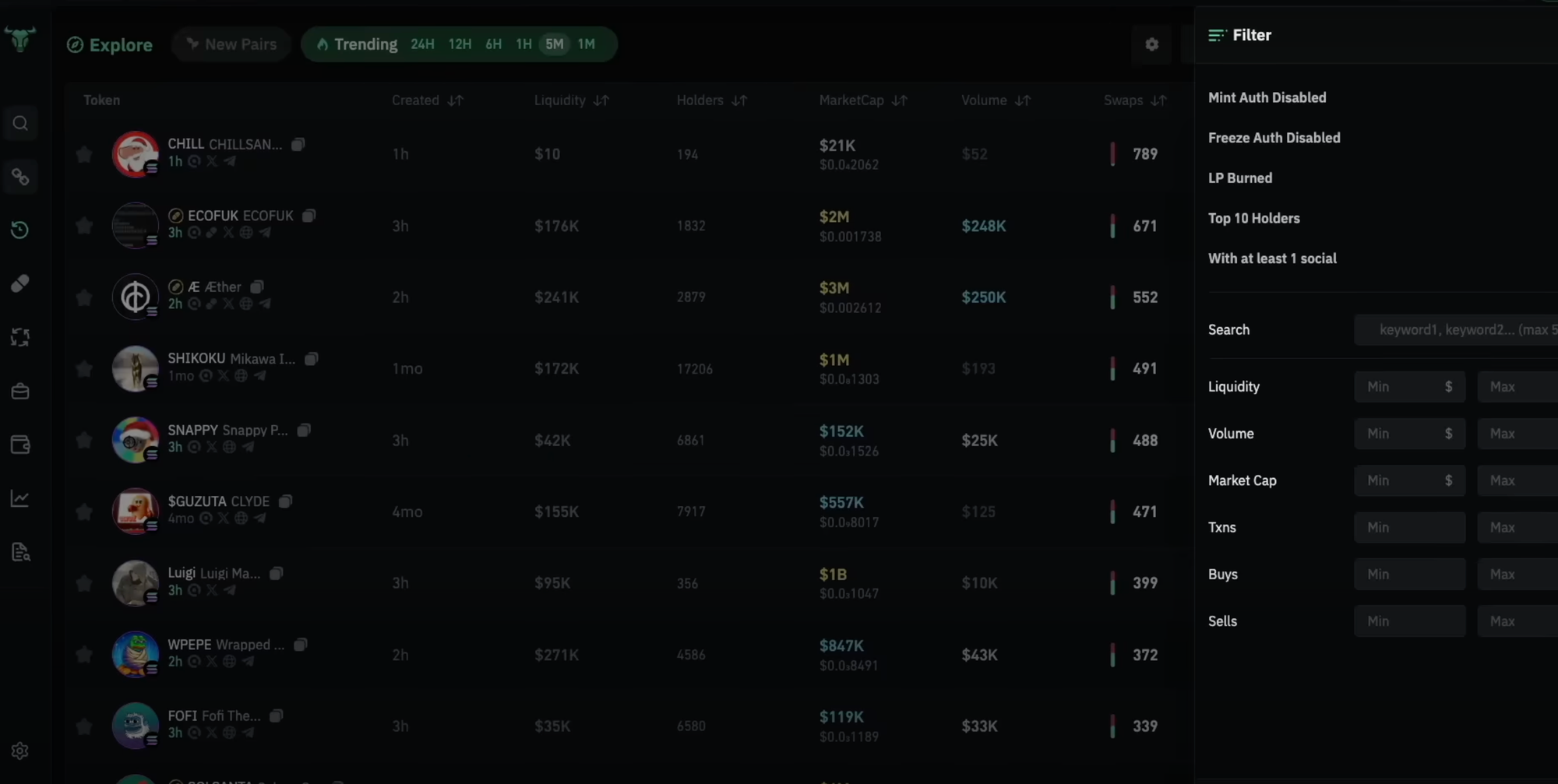Enable the LP Burned filter
The height and width of the screenshot is (784, 1558).
tap(1240, 178)
